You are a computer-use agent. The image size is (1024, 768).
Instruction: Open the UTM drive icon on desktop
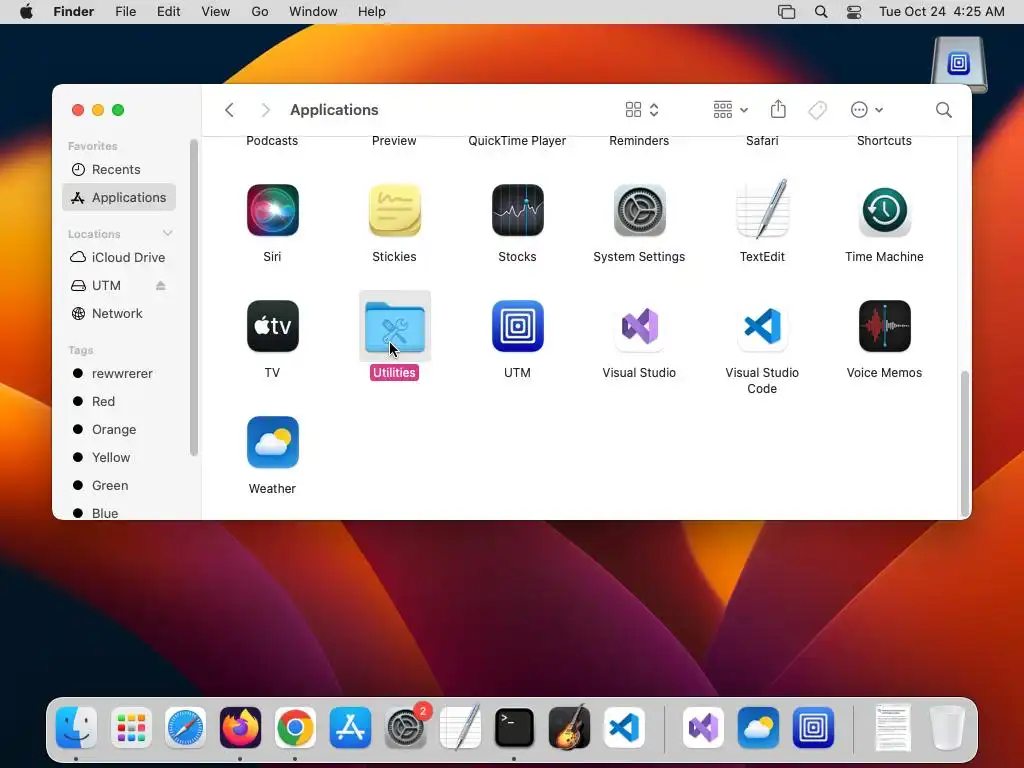click(x=958, y=64)
